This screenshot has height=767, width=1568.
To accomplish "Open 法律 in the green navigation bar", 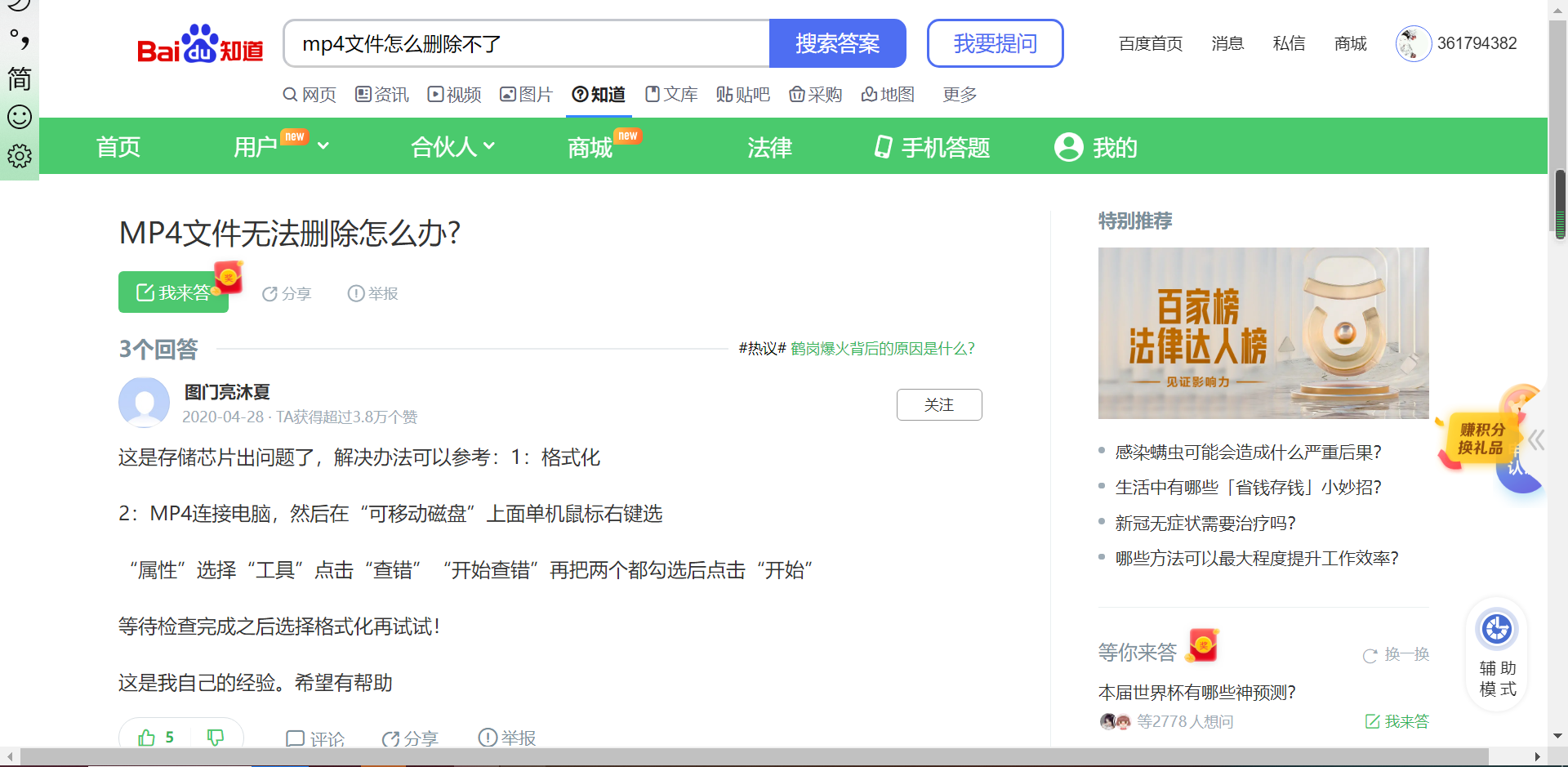I will (x=769, y=147).
